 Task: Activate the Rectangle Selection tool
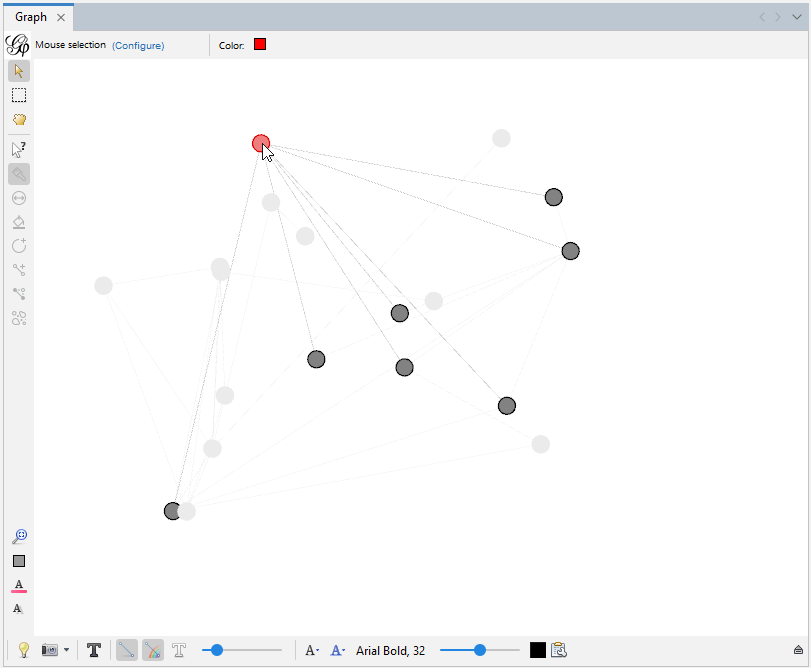tap(18, 95)
